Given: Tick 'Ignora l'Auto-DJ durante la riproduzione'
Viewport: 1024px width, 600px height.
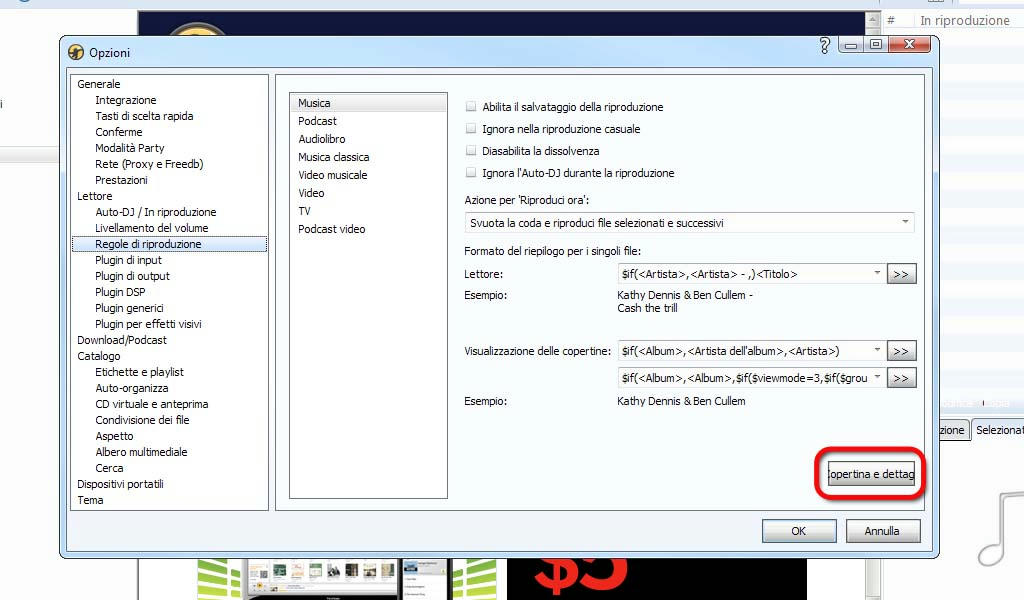Looking at the screenshot, I should tap(471, 173).
